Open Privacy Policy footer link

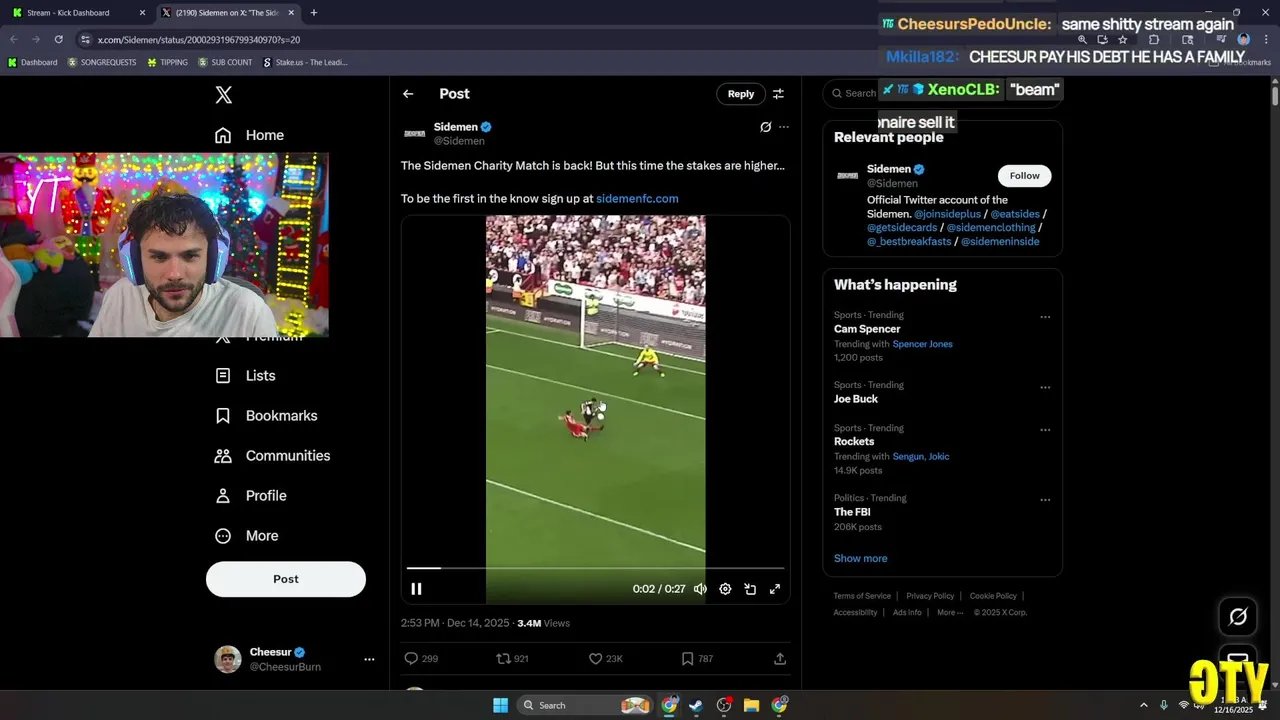click(x=930, y=596)
